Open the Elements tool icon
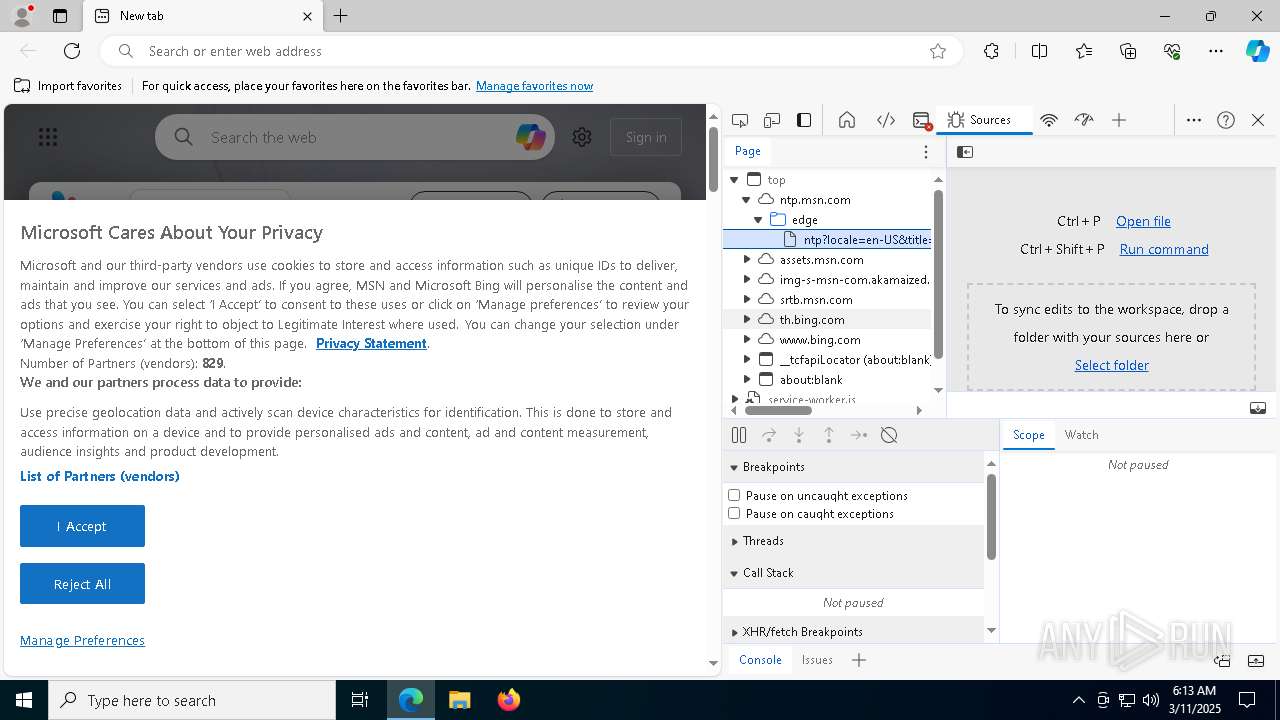The image size is (1280, 720). [886, 120]
